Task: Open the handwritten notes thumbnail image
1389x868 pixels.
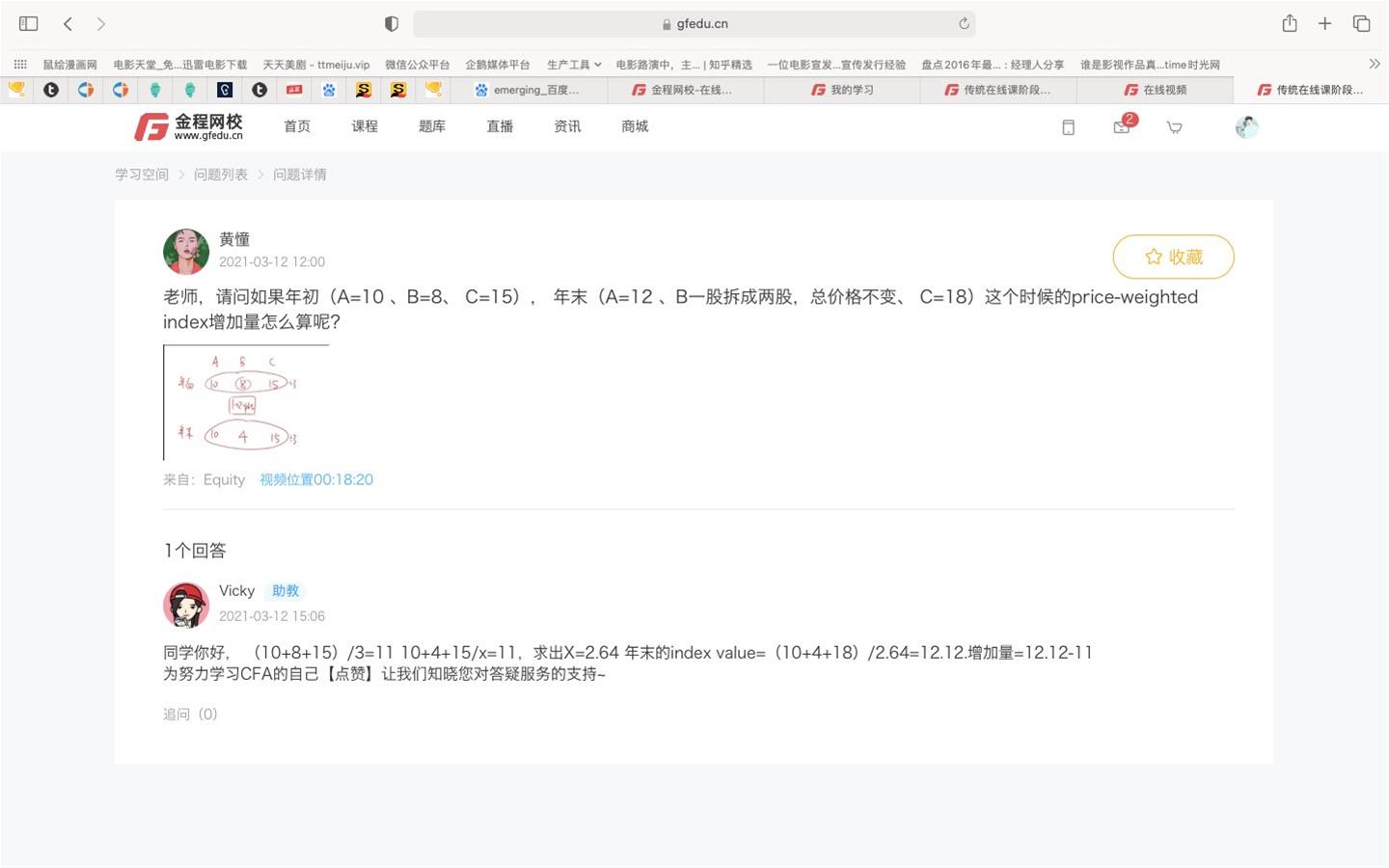Action: 246,402
